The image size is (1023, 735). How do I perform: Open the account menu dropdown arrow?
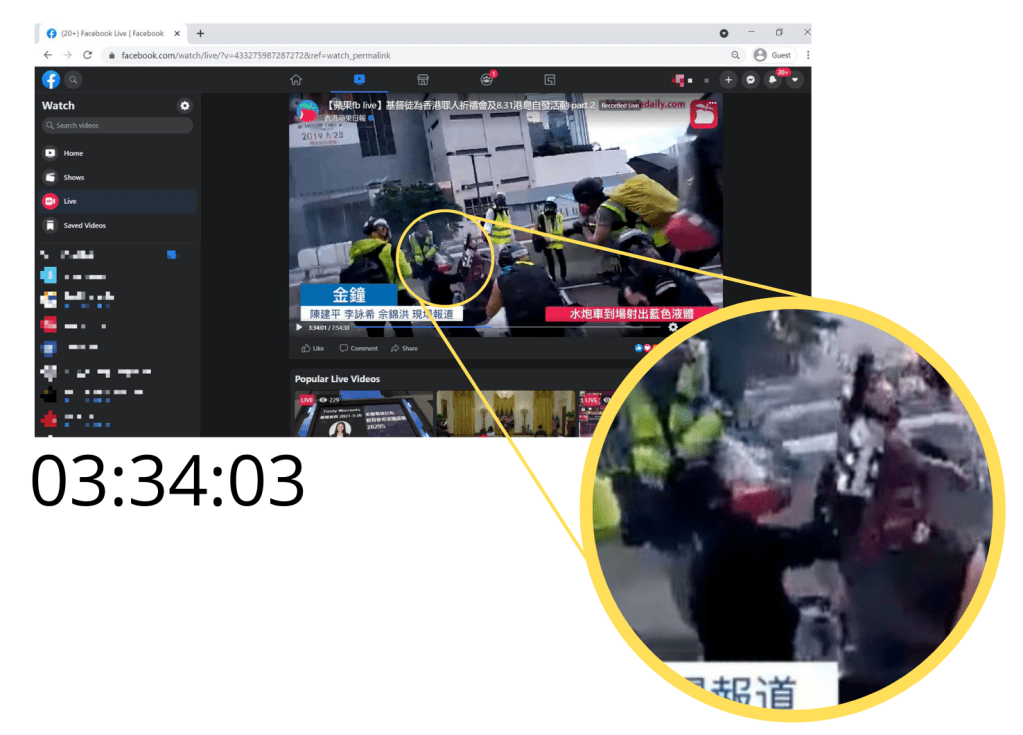pyautogui.click(x=793, y=78)
